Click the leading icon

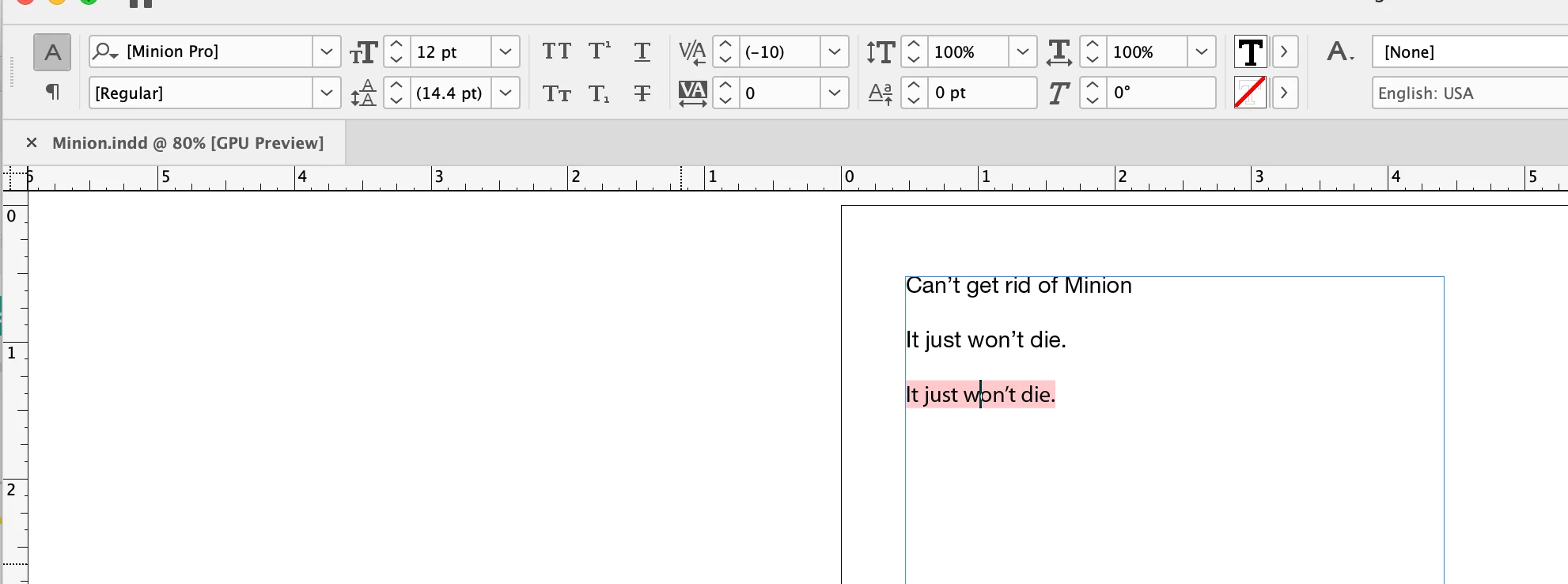364,93
